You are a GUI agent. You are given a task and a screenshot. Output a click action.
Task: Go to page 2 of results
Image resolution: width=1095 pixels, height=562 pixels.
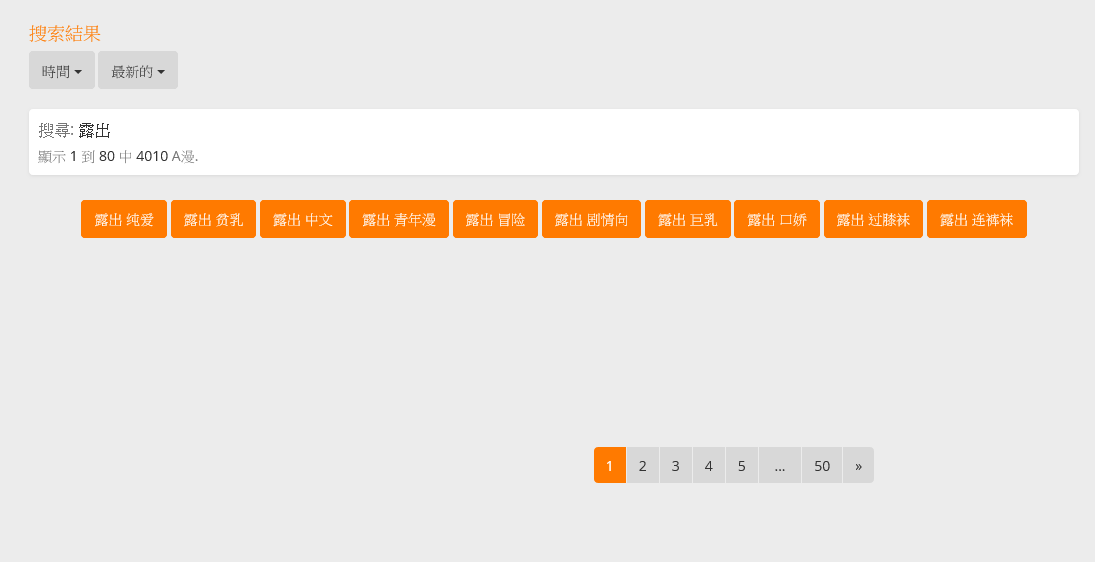(642, 466)
